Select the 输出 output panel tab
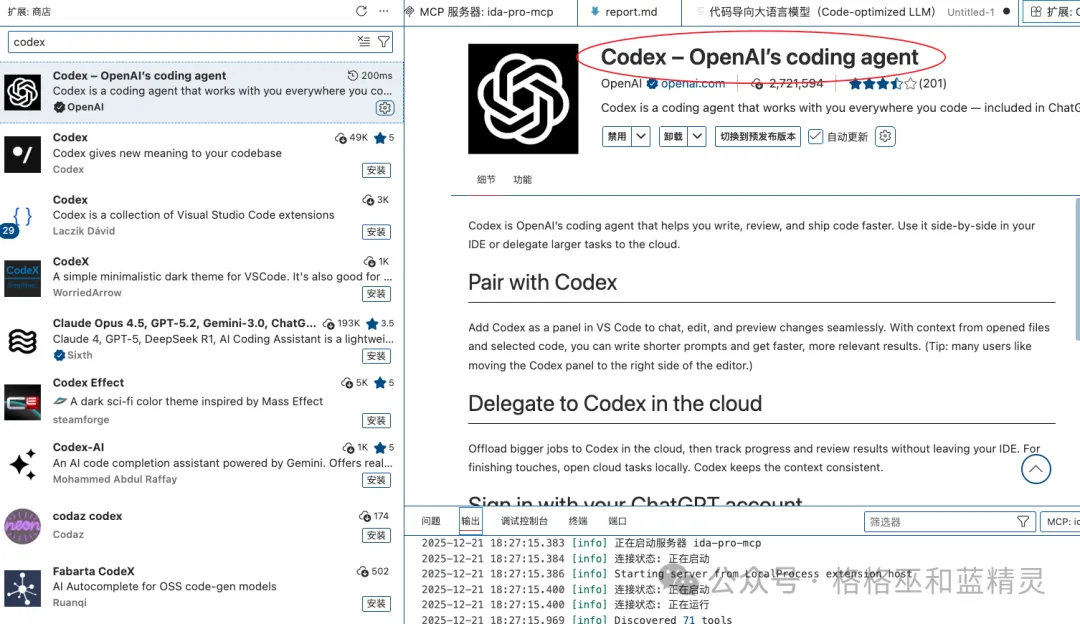 (x=470, y=521)
